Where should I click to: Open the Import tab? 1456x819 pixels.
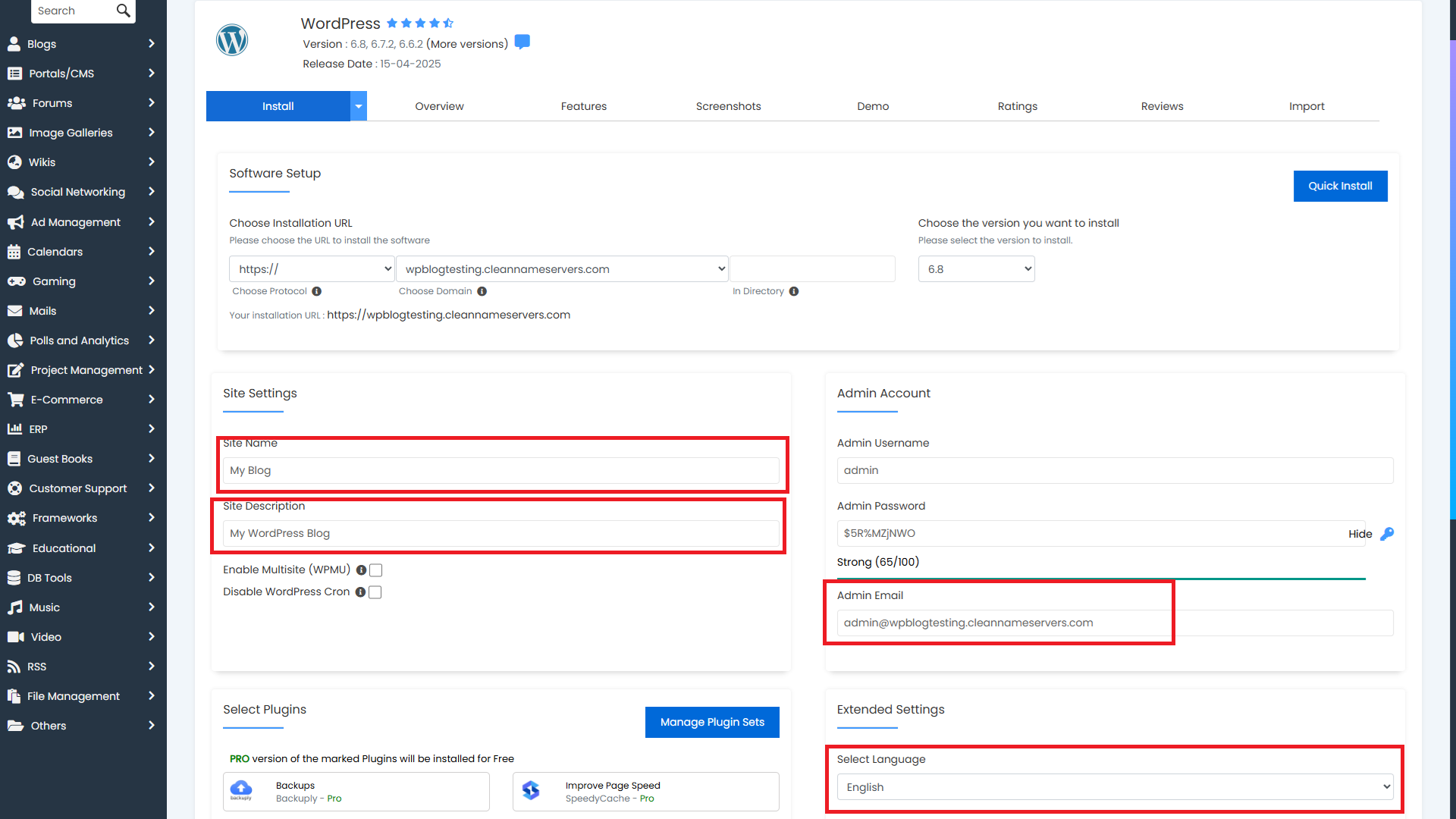[x=1307, y=106]
